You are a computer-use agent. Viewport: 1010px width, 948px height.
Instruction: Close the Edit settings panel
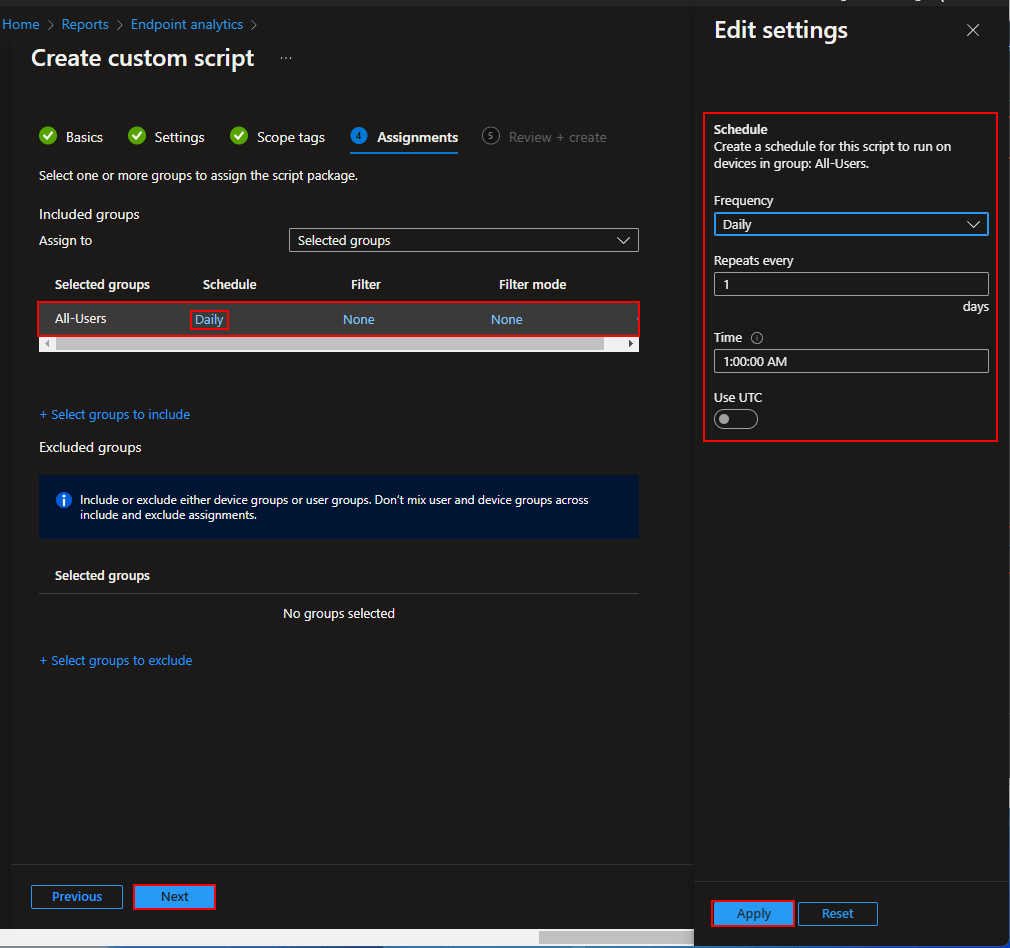point(972,31)
